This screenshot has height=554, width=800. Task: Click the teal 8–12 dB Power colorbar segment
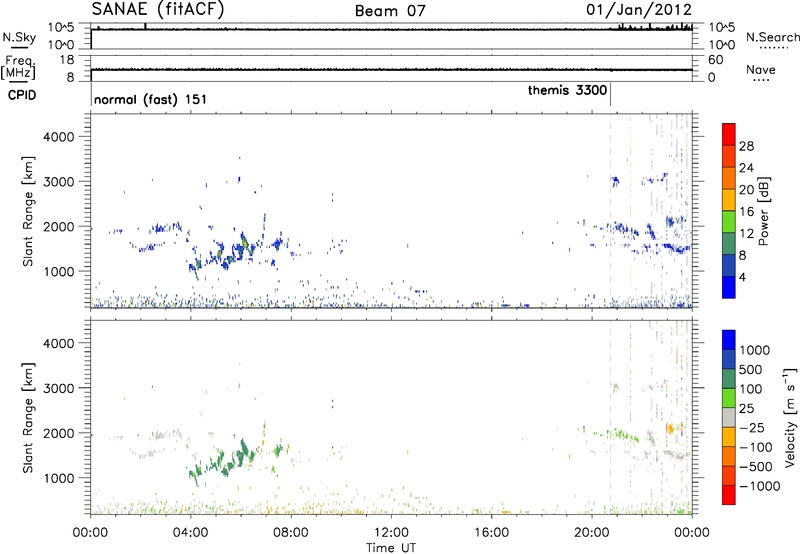click(x=729, y=243)
